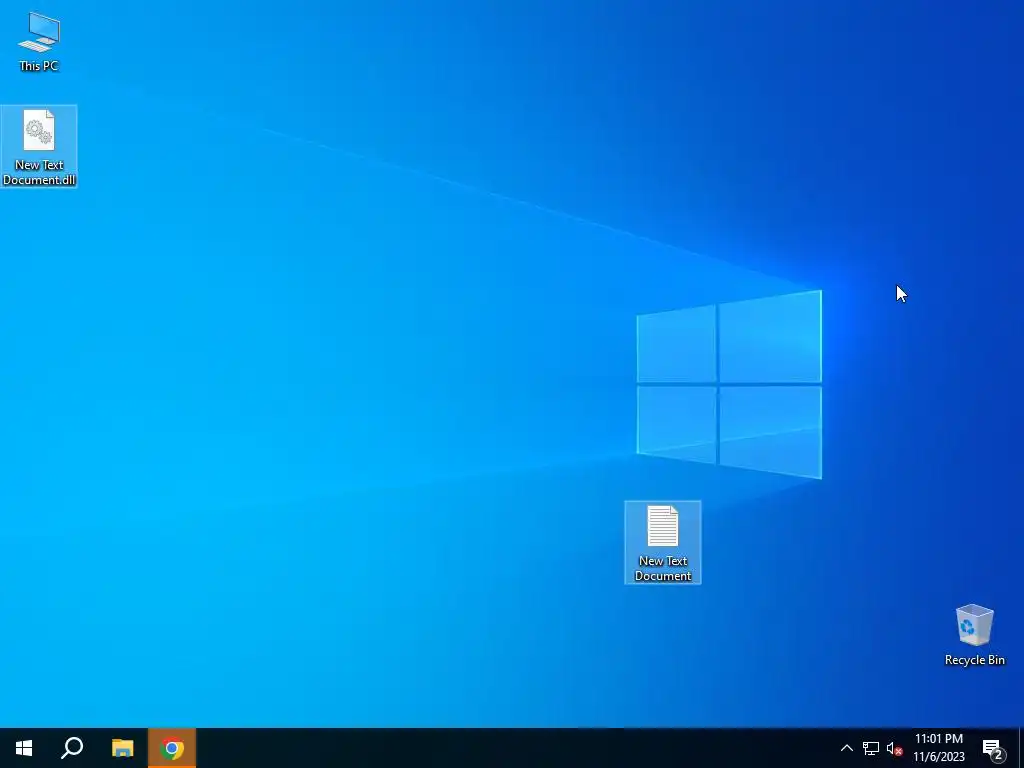Open taskbar Search magnifier
This screenshot has width=1024, height=768.
tap(72, 748)
